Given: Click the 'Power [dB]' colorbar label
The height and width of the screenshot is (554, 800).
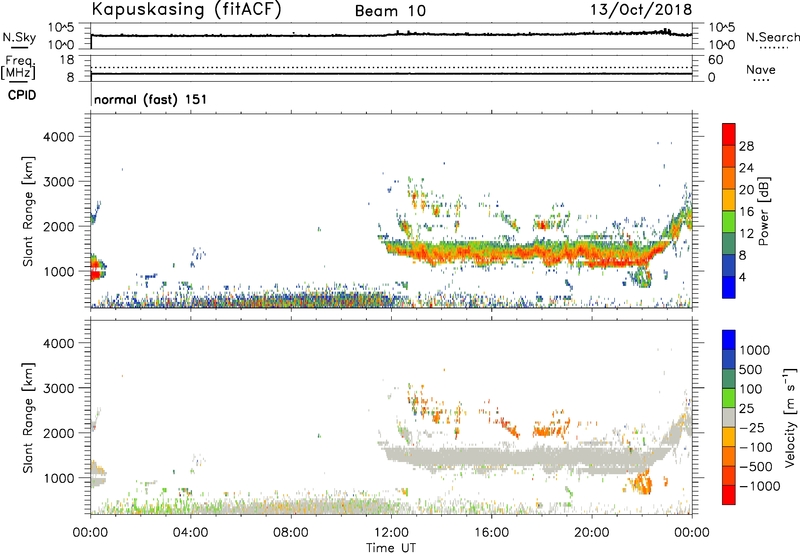Looking at the screenshot, I should pos(764,211).
